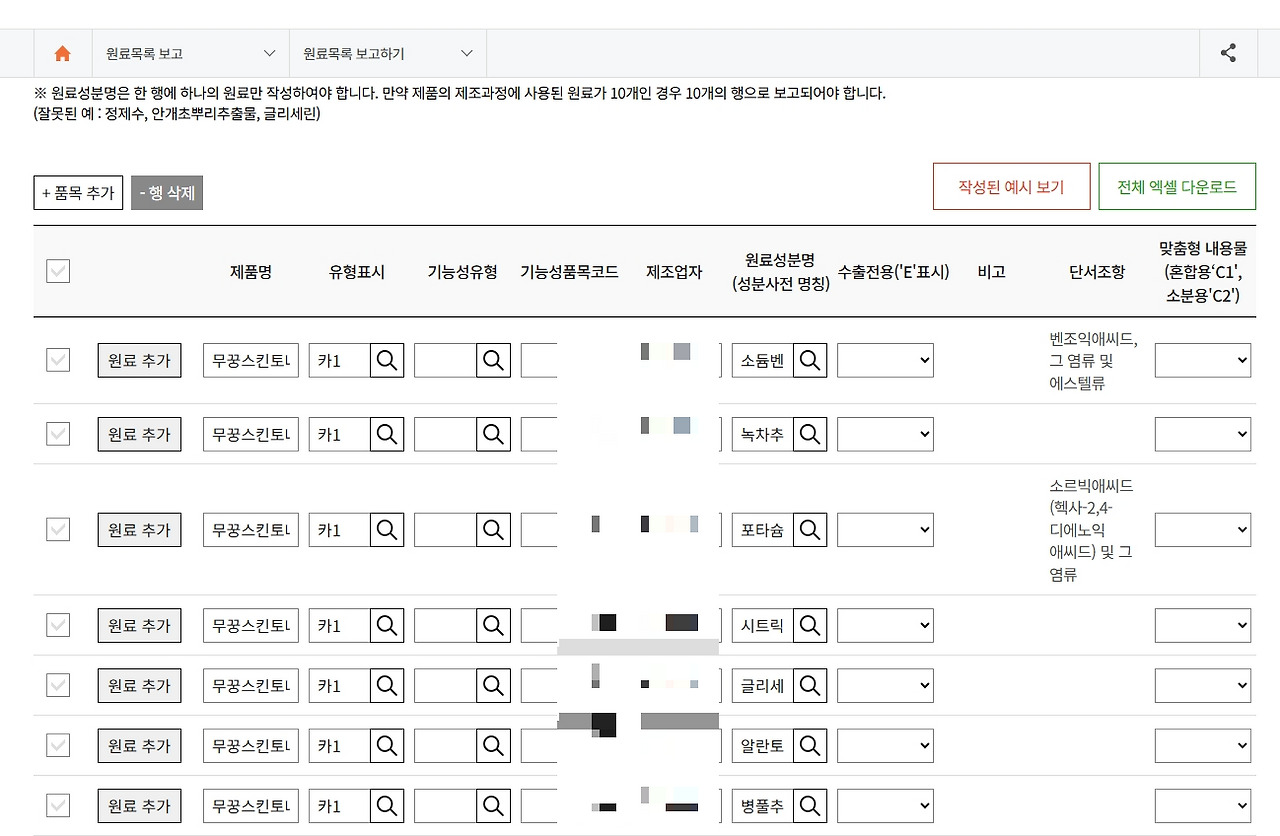Open the 유형표시 search magnifier in the first row
The width and height of the screenshot is (1280, 836).
tap(386, 360)
